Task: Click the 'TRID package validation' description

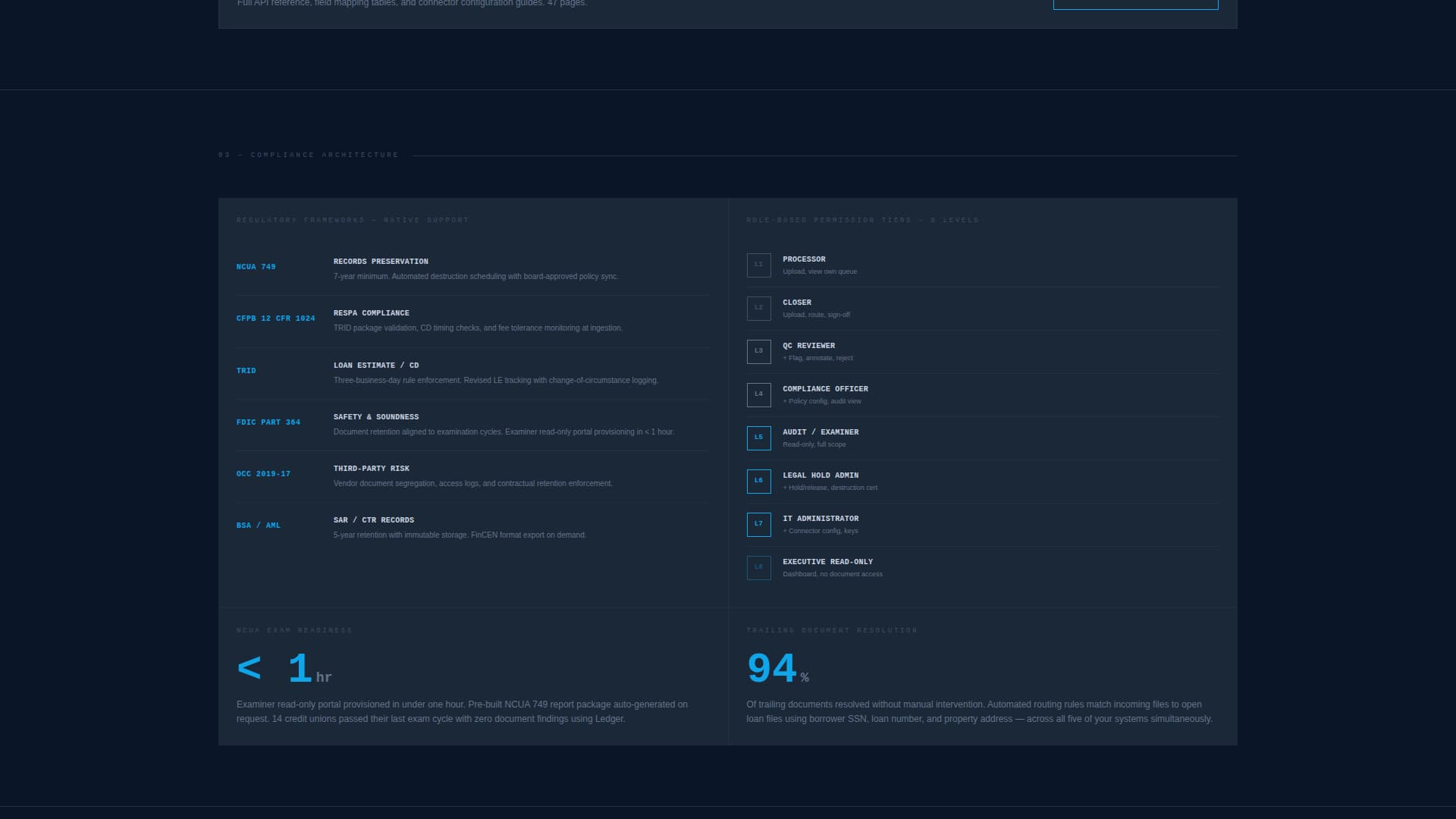Action: (478, 328)
